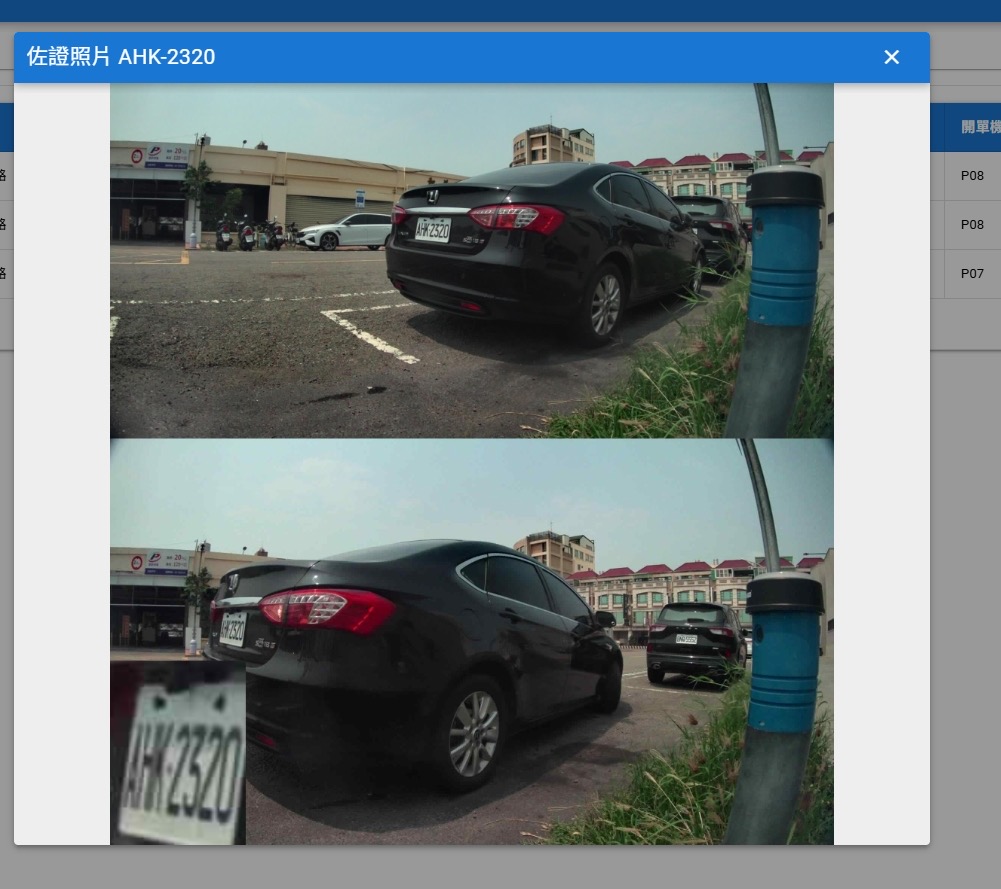The image size is (1001, 889).
Task: Click the black car's rear plate in top photo
Action: pyautogui.click(x=432, y=230)
